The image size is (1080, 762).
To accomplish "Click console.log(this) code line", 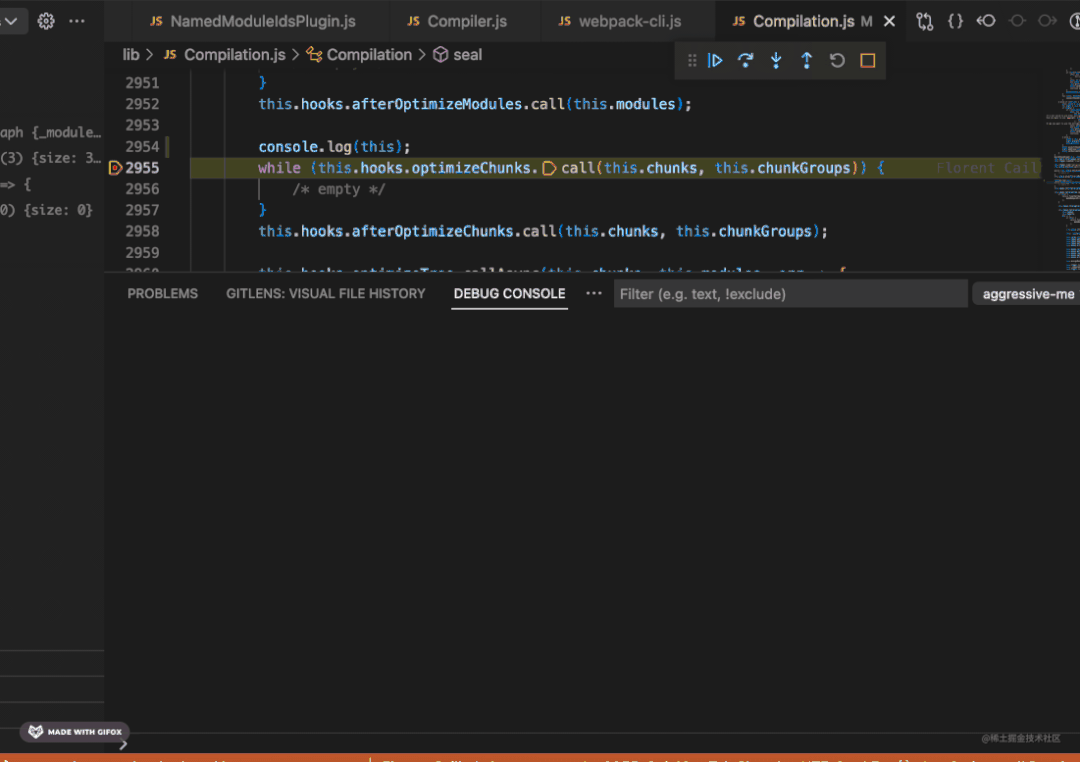I will (334, 147).
